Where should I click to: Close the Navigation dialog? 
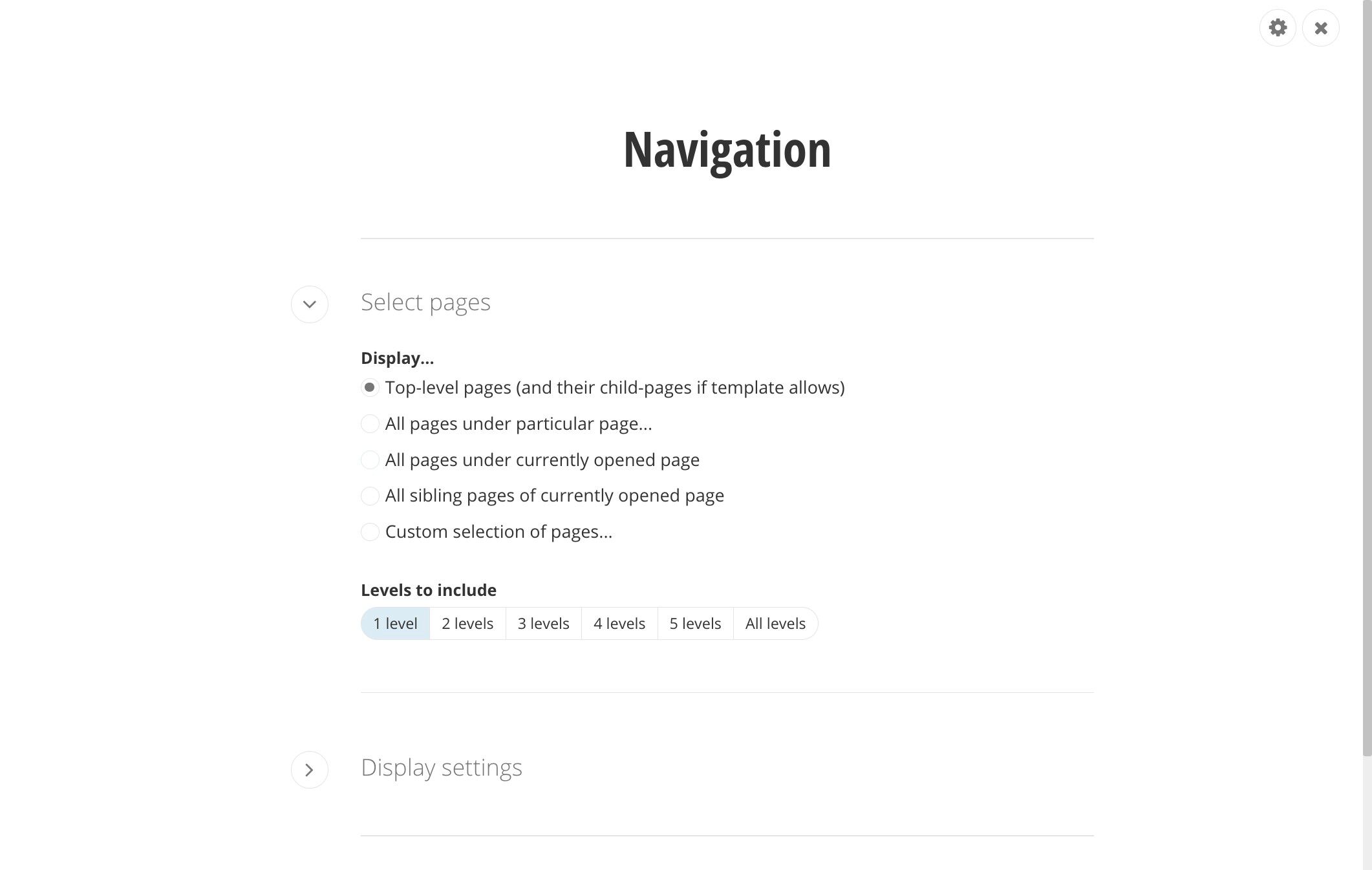[1320, 28]
